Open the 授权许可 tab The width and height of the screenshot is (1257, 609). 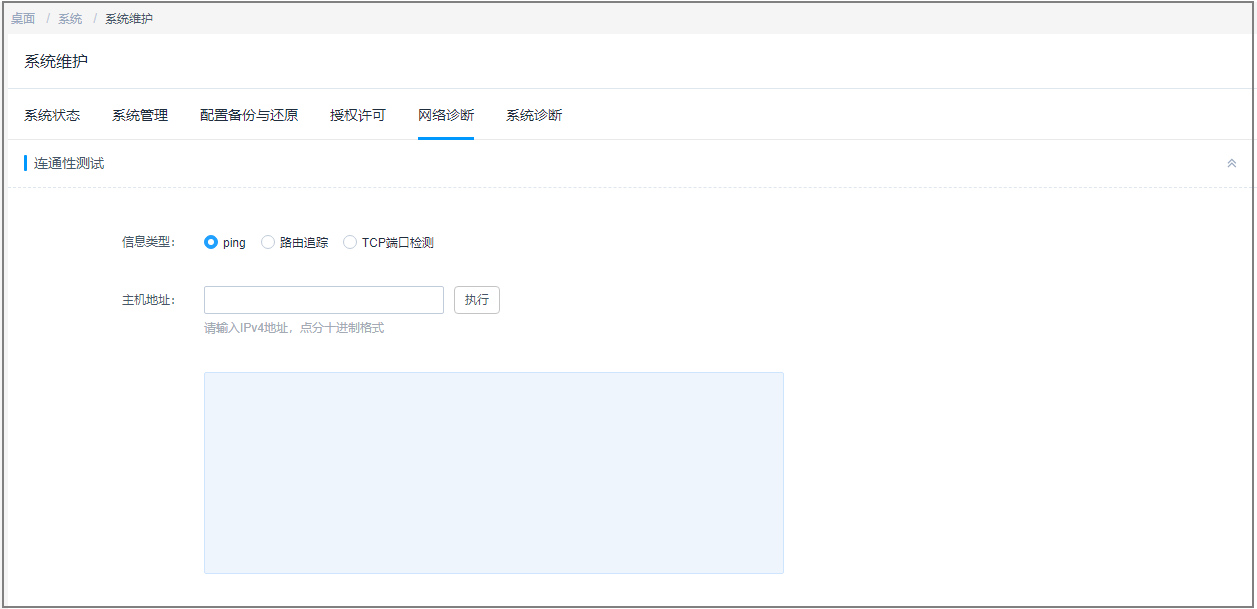click(x=358, y=115)
